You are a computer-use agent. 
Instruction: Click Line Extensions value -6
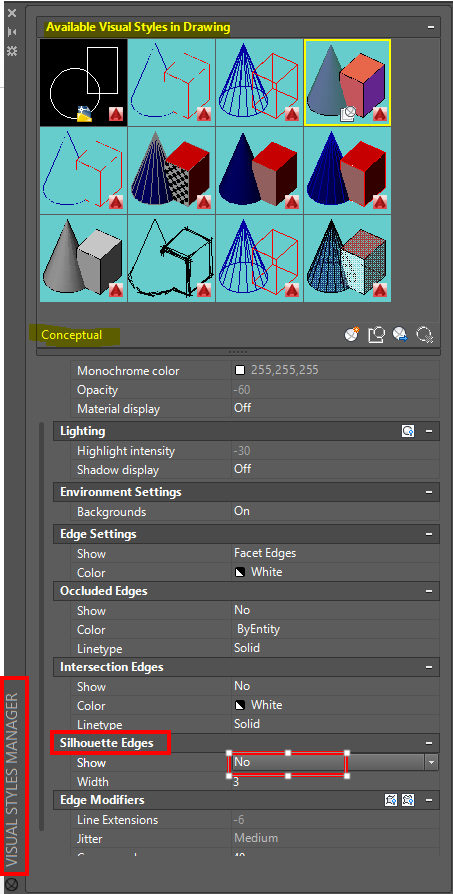[x=239, y=820]
